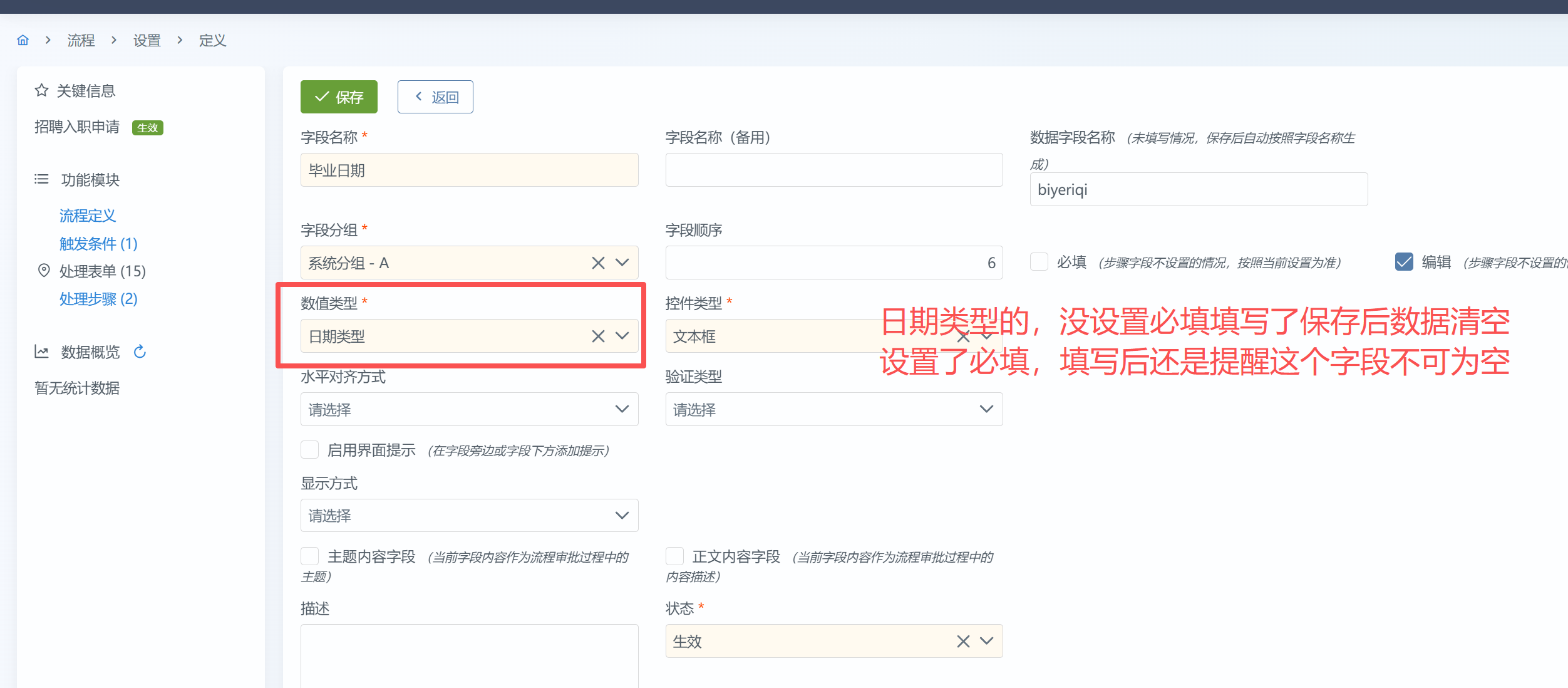This screenshot has width=1568, height=688.
Task: Open 触发条件 (1) in sidebar
Action: [x=98, y=243]
